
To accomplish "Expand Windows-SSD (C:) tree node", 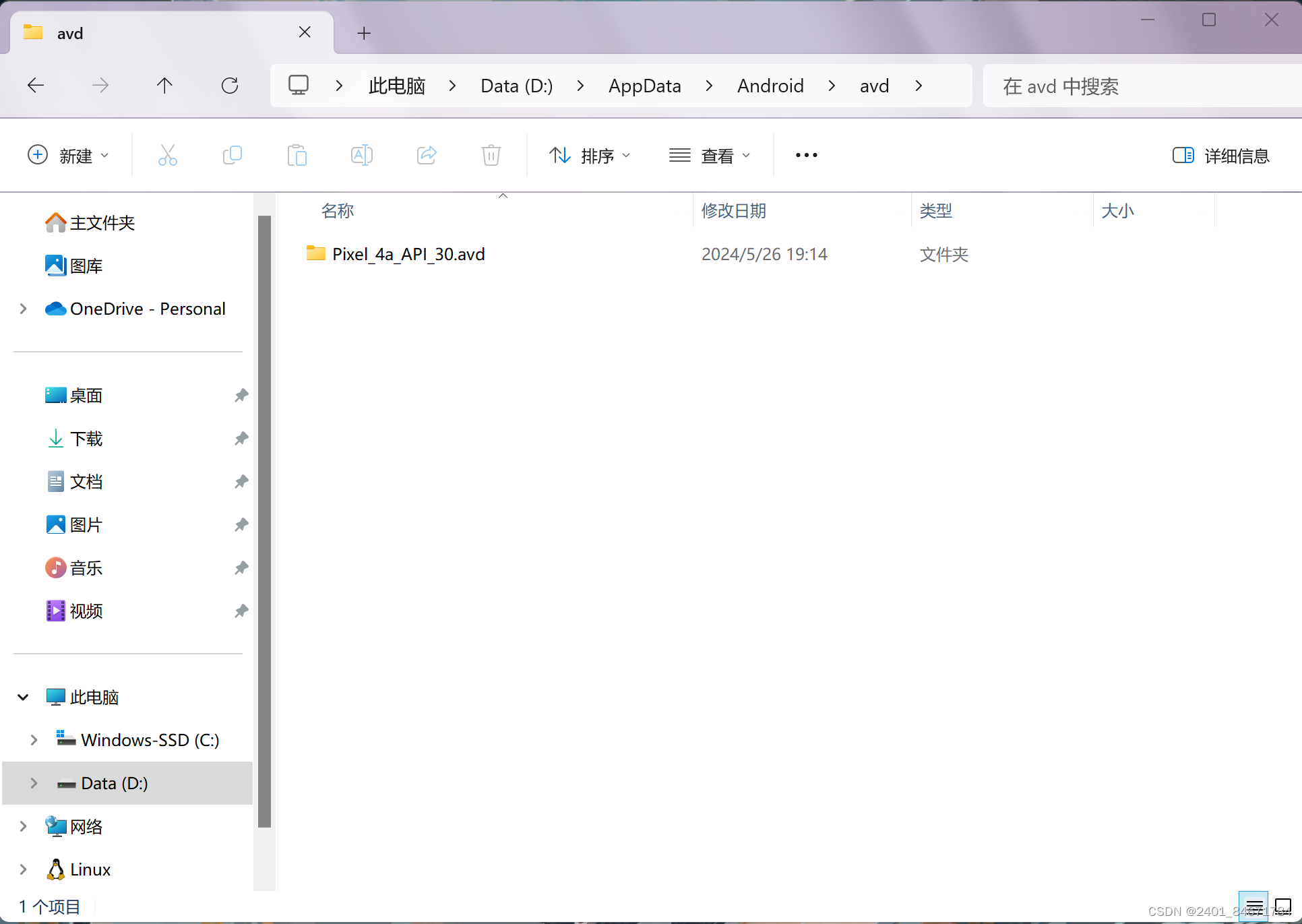I will point(34,740).
